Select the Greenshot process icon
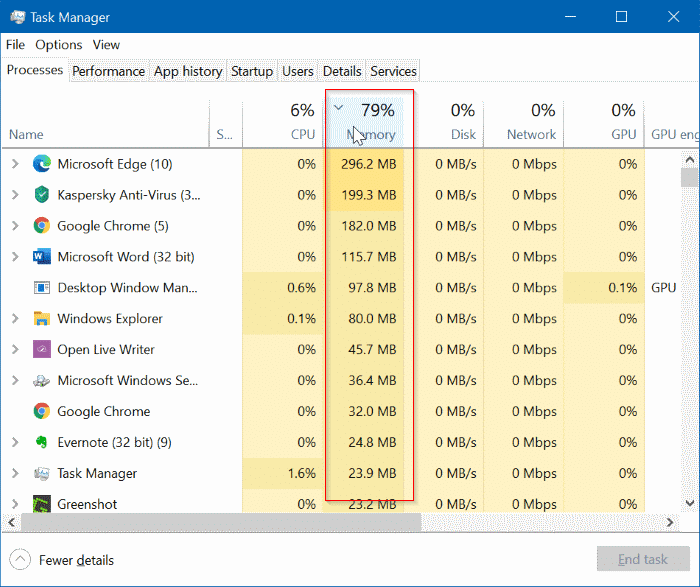 (x=42, y=504)
